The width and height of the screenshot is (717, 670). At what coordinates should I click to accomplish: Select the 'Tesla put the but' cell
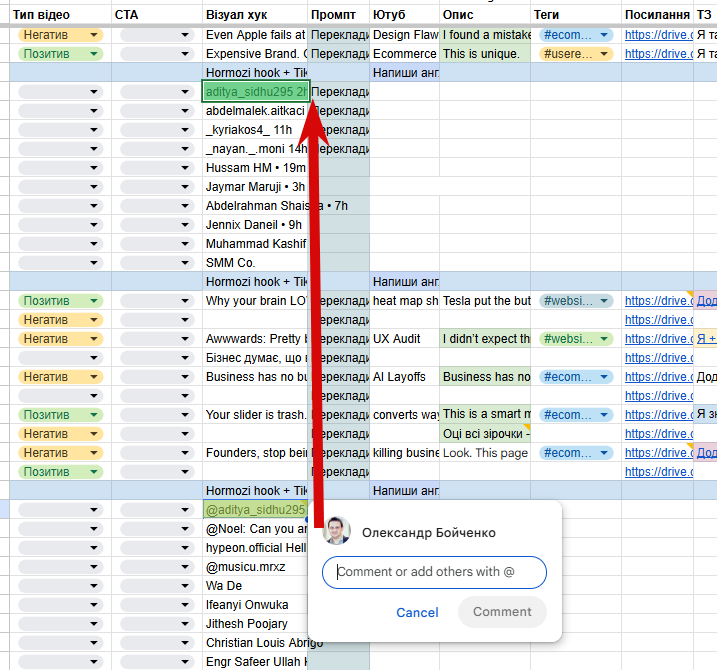(485, 301)
